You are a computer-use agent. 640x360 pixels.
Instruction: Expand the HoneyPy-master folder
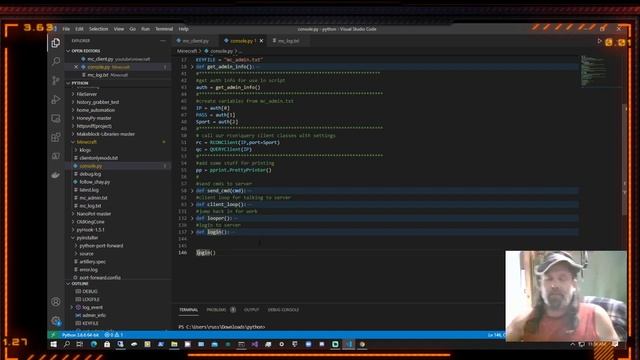coord(94,118)
